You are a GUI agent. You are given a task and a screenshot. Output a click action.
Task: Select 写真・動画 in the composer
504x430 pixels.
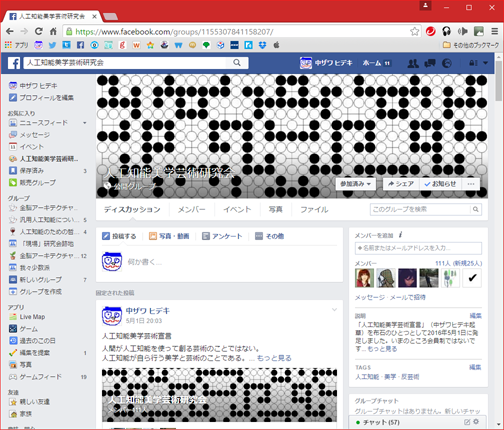[x=169, y=236]
